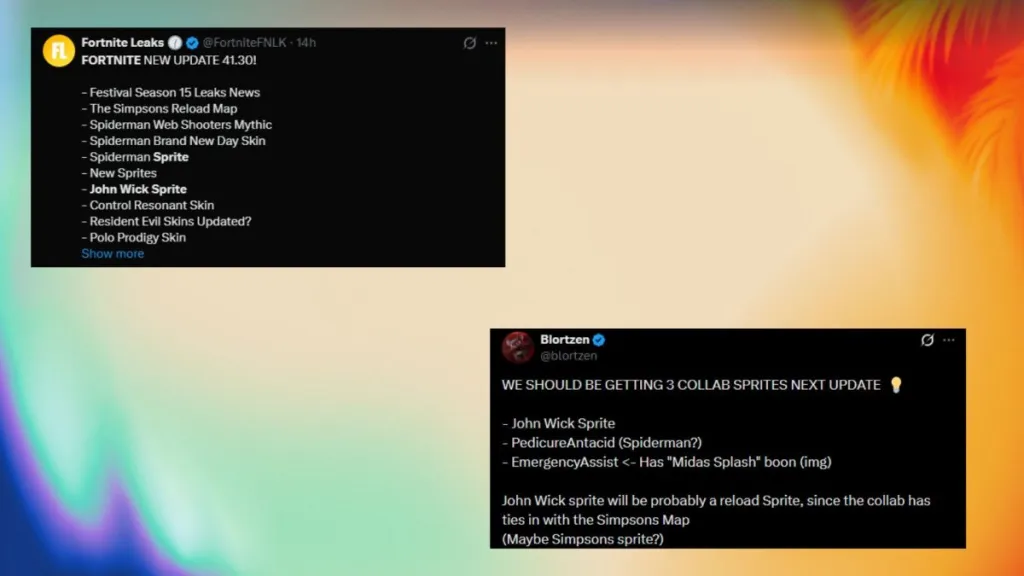The height and width of the screenshot is (576, 1024).
Task: Click 'PedicureAntacid (Spiderman?)' line
Action: 602,443
